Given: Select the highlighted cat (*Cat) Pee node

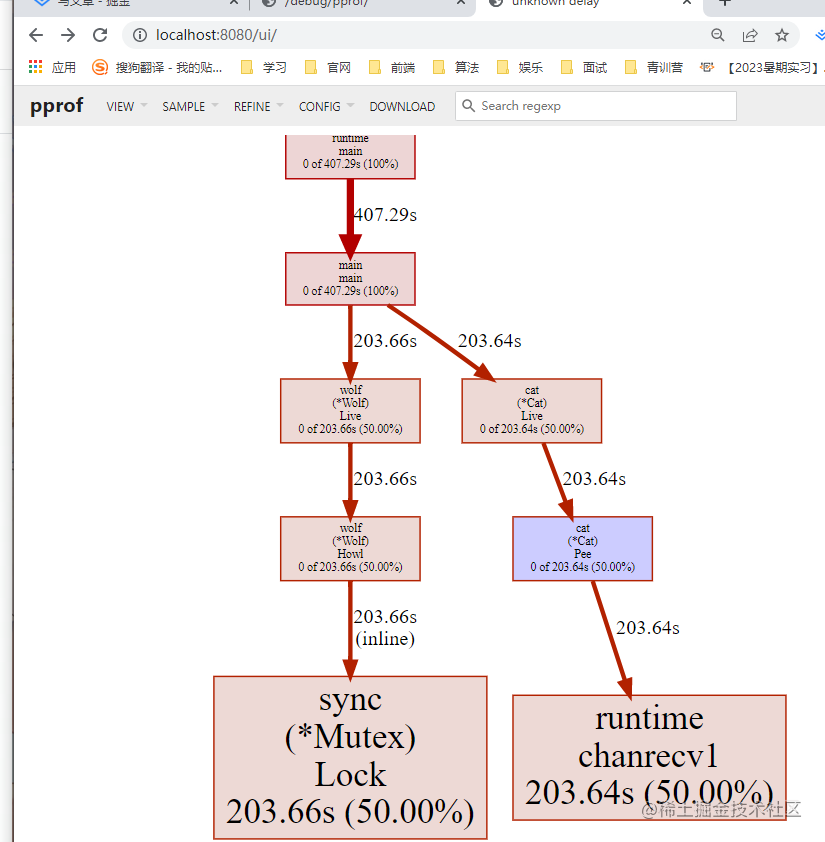Looking at the screenshot, I should pyautogui.click(x=583, y=549).
